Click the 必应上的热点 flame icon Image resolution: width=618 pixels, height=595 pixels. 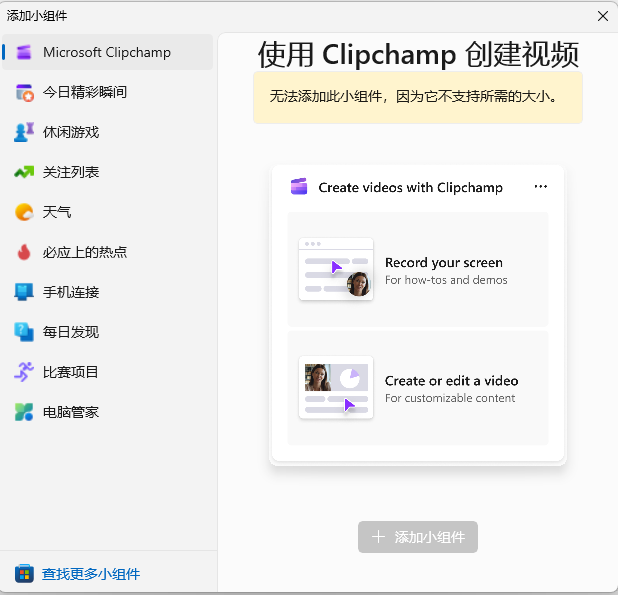click(24, 252)
